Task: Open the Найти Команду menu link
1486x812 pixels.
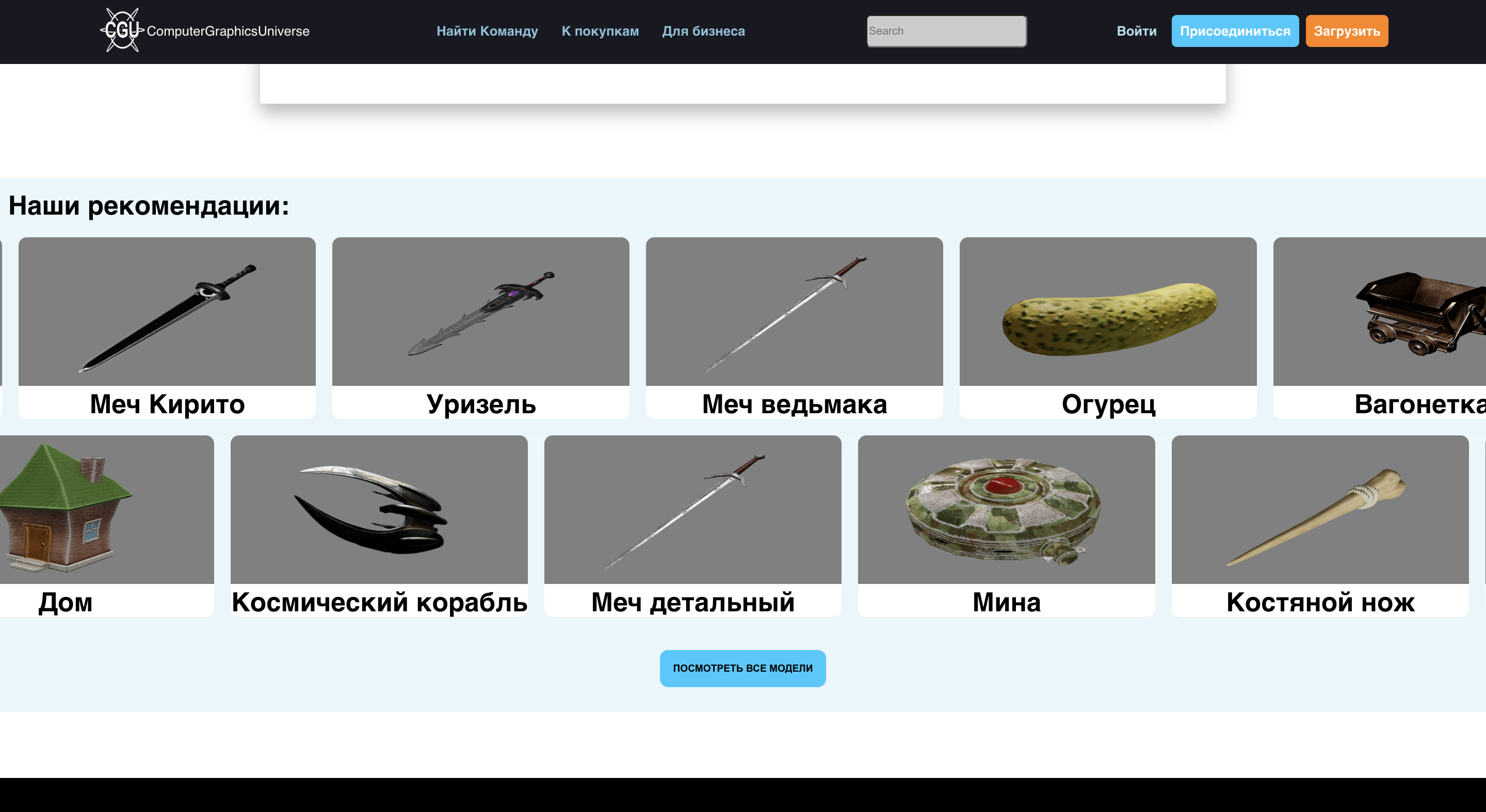Action: click(x=487, y=31)
